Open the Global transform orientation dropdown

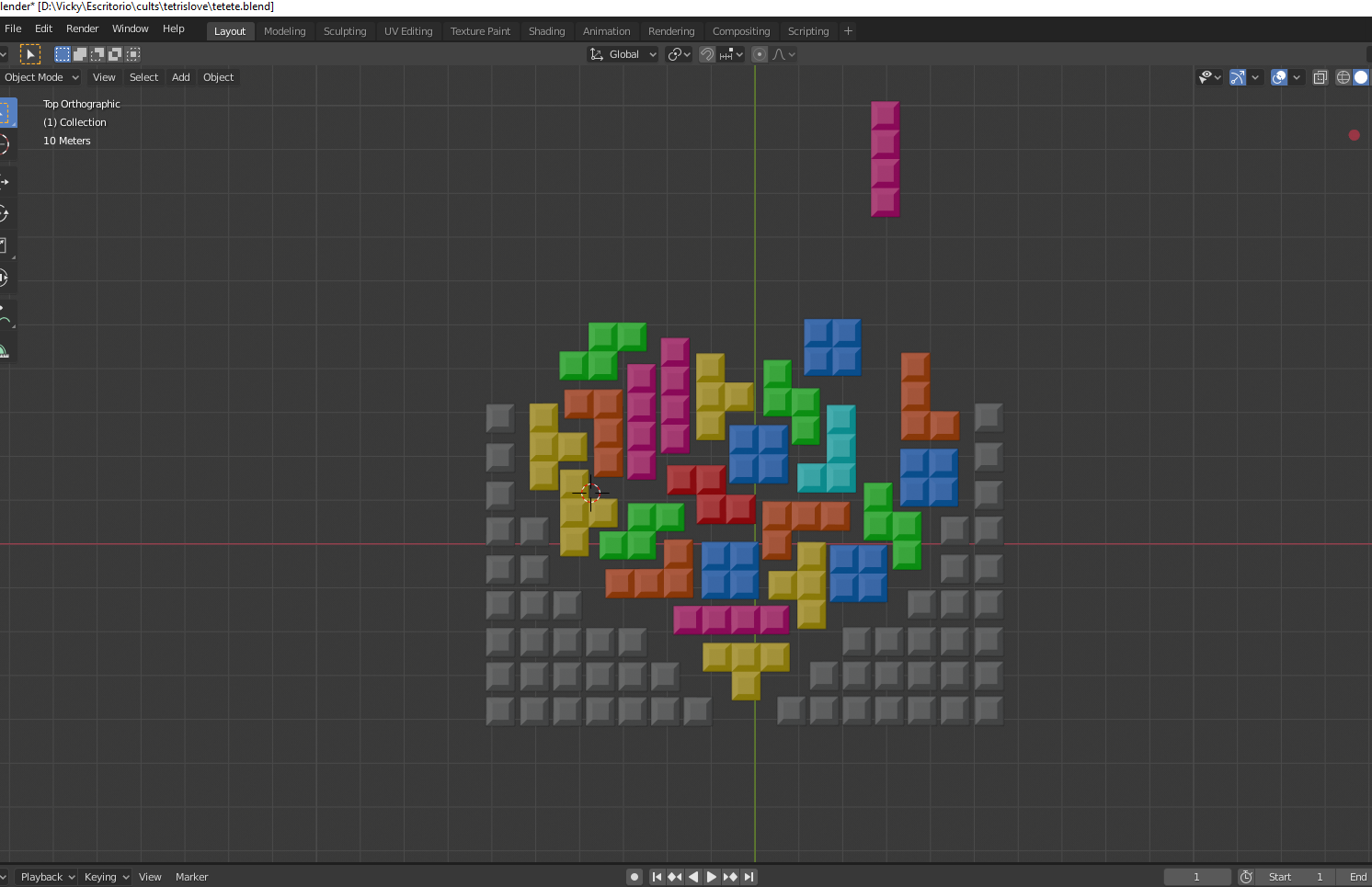(x=622, y=54)
